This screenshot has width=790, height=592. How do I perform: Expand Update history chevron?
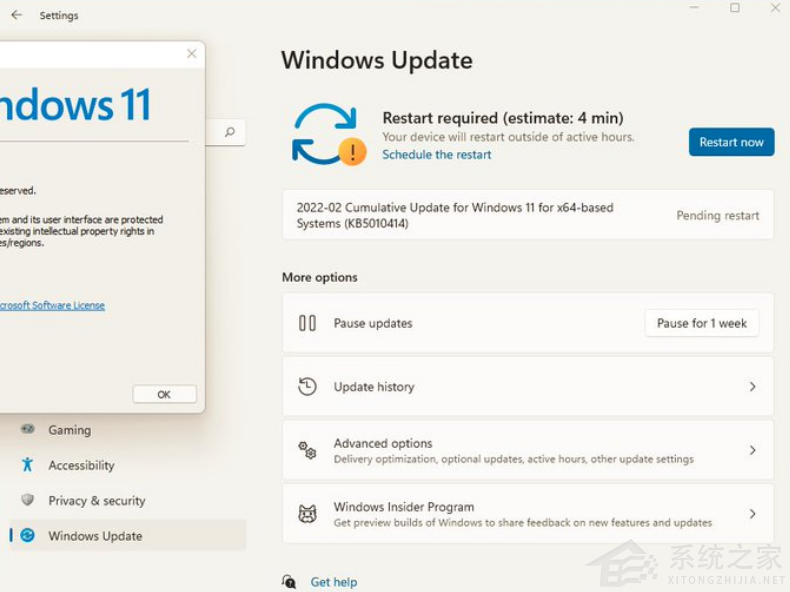[x=752, y=386]
